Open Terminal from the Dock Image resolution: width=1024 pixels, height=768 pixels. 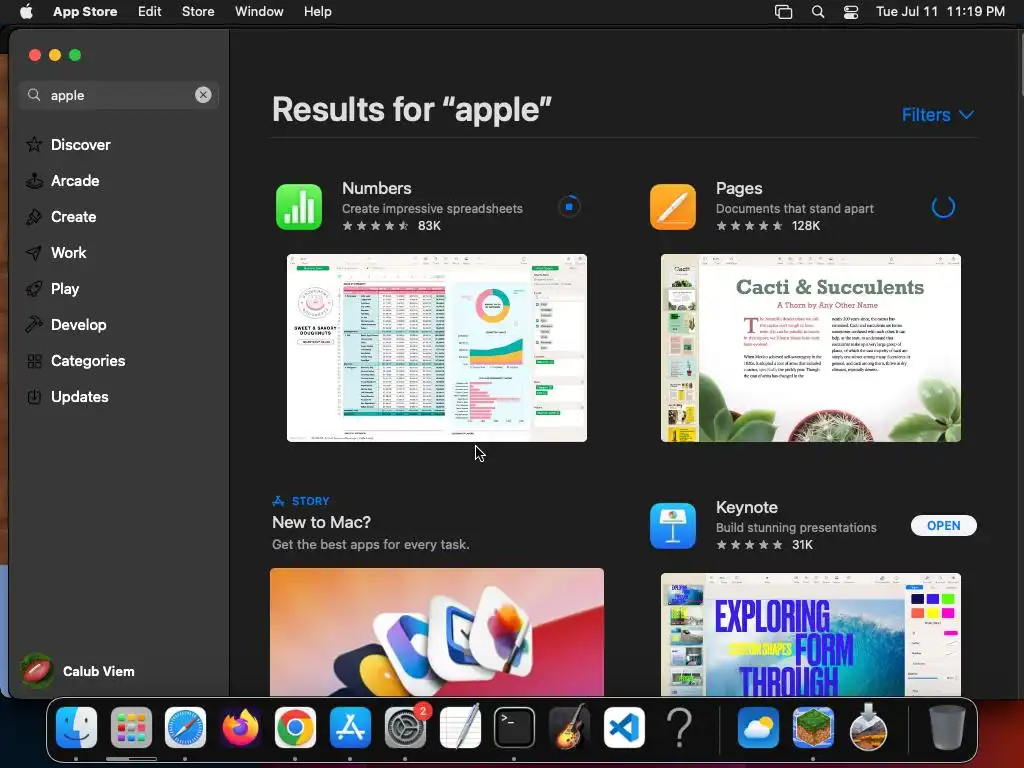(x=514, y=727)
